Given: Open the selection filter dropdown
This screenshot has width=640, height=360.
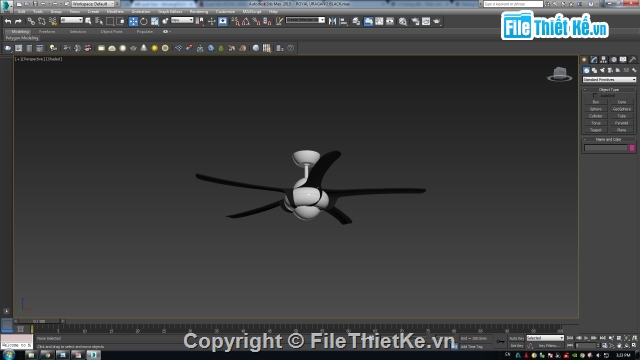Looking at the screenshot, I should tap(71, 20).
